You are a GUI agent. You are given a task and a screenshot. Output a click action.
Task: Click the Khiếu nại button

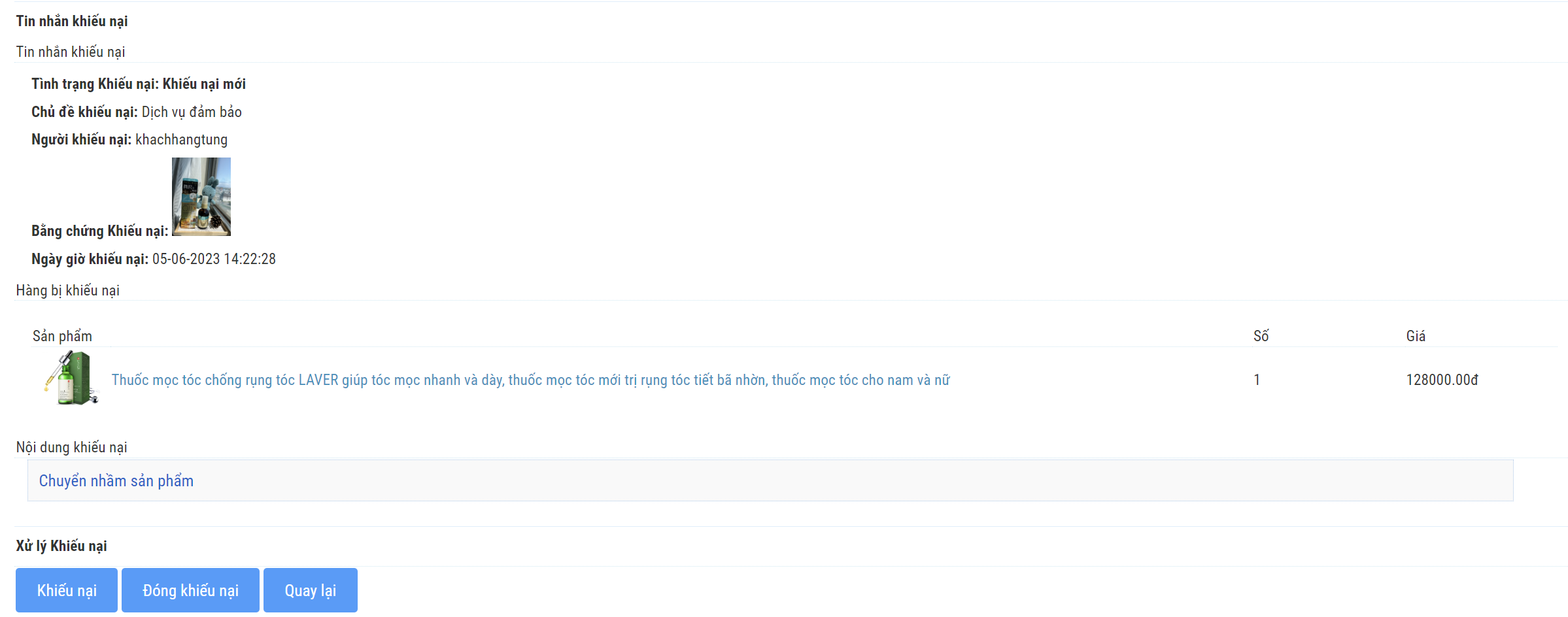(67, 590)
